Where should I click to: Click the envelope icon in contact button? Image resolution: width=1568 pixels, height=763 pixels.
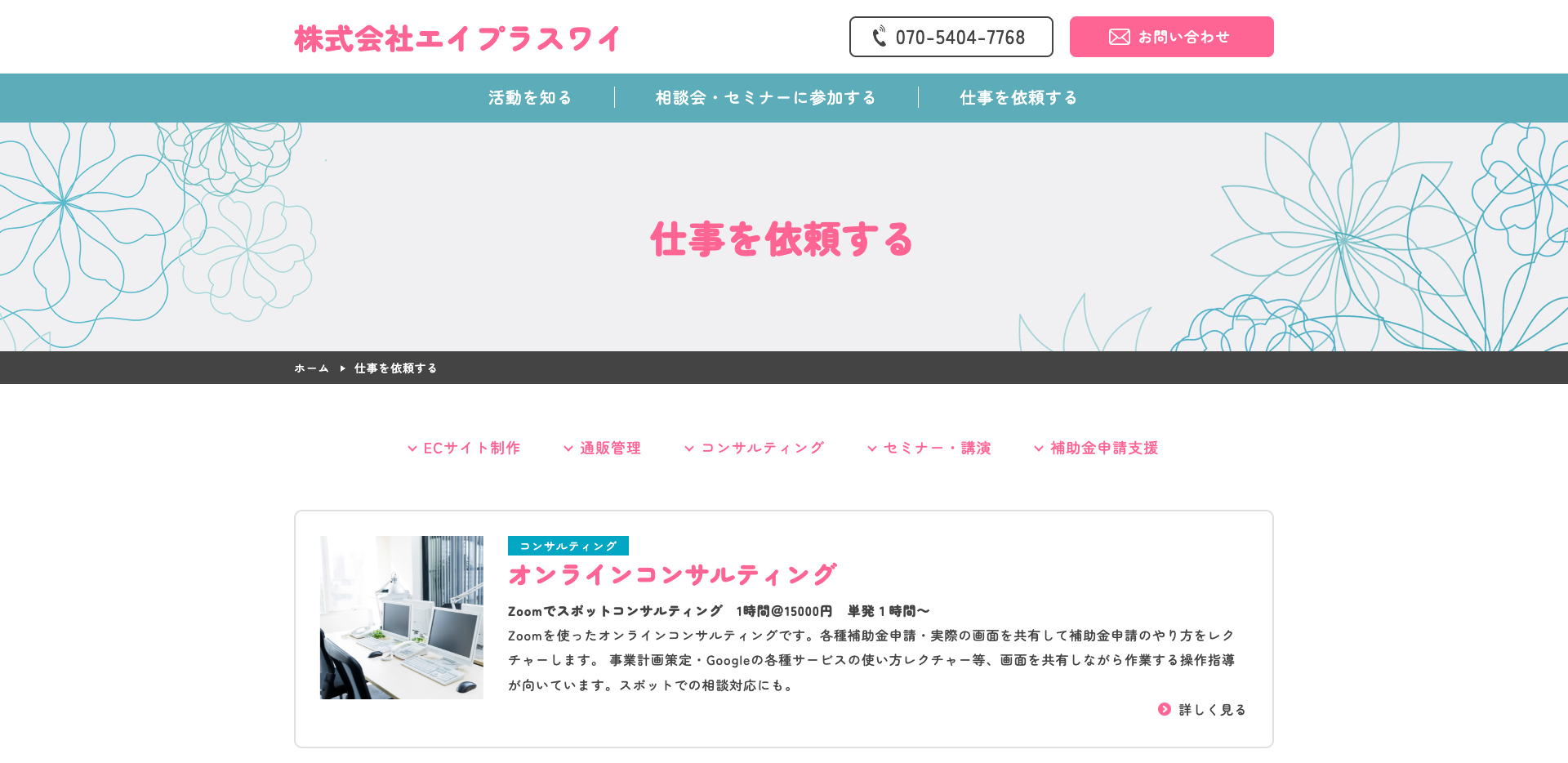click(1119, 37)
